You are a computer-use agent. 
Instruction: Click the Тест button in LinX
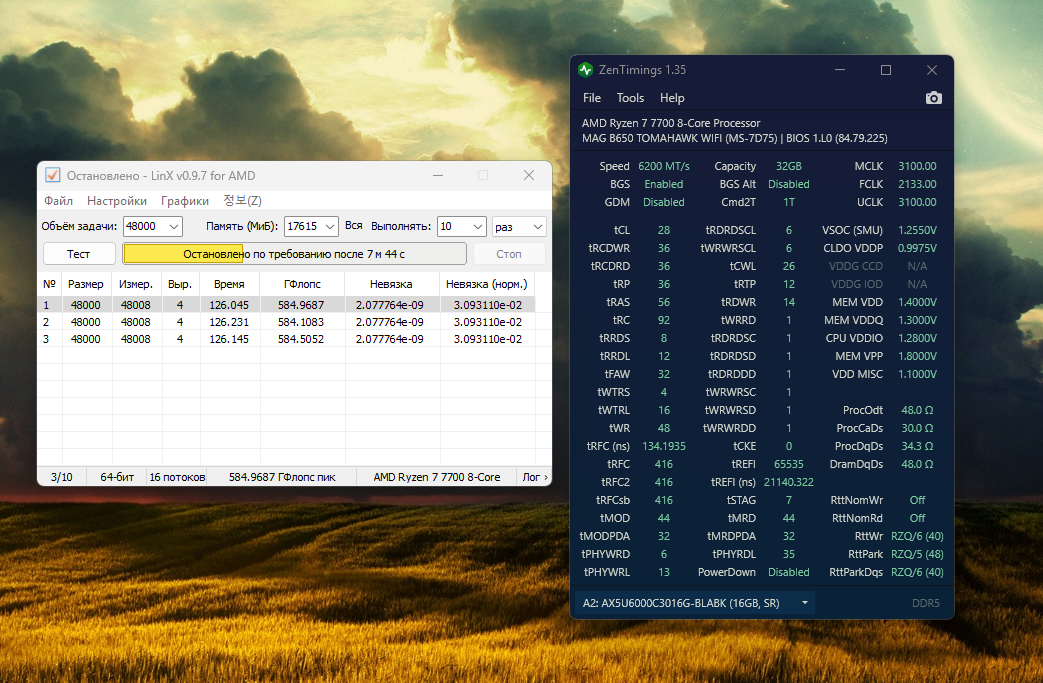pos(78,254)
